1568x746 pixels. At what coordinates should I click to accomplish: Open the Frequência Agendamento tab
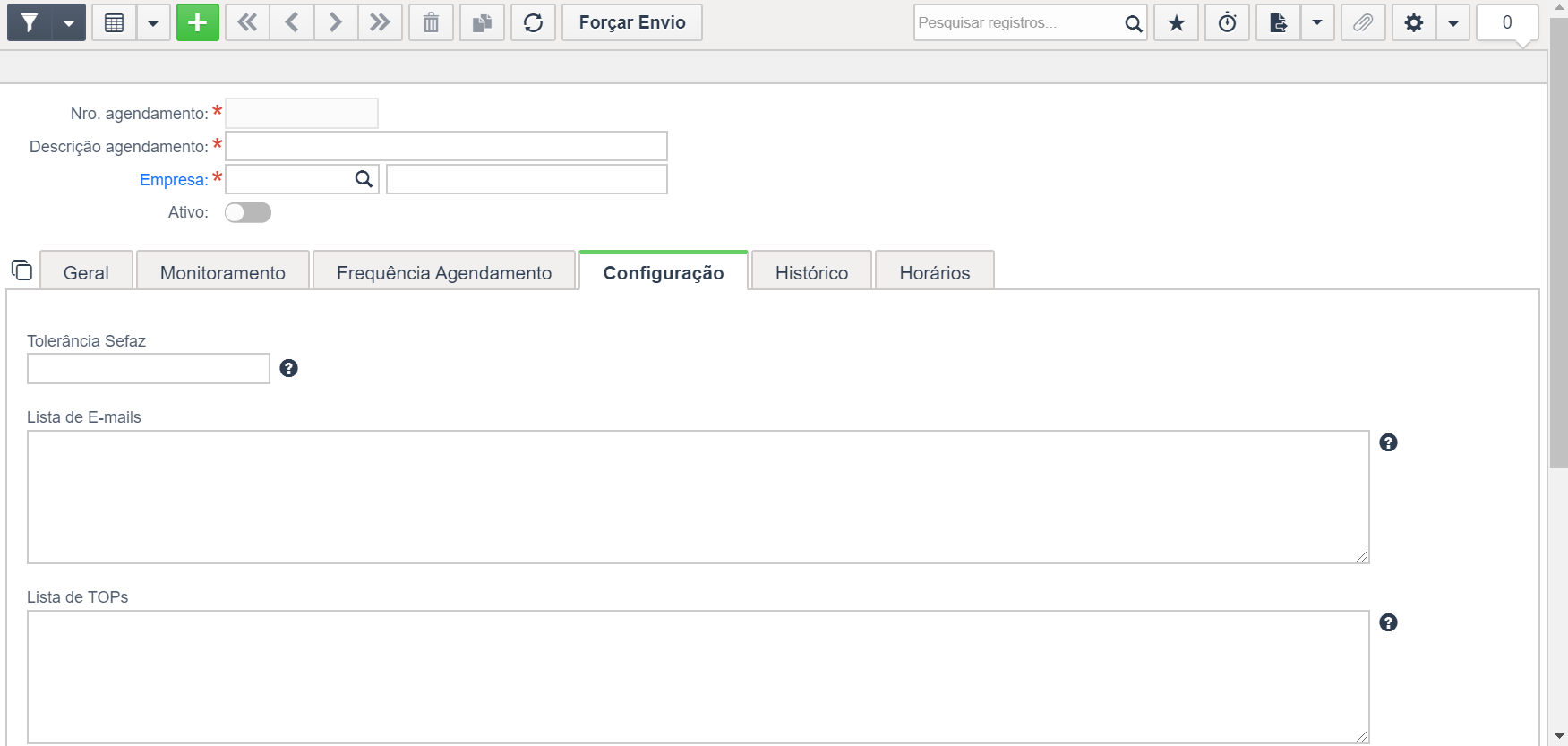tap(443, 272)
